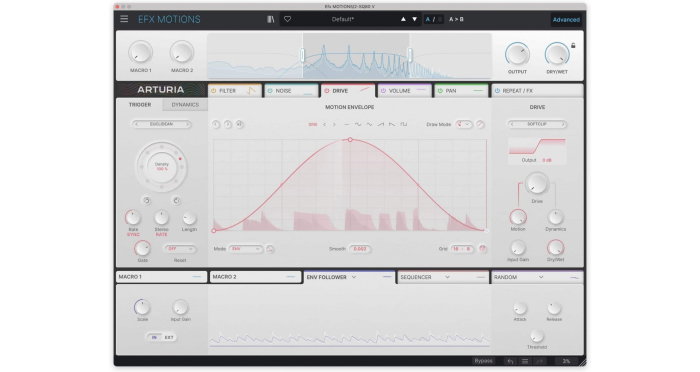Open the Draw Mode dropdown
The image size is (700, 372).
click(x=464, y=124)
